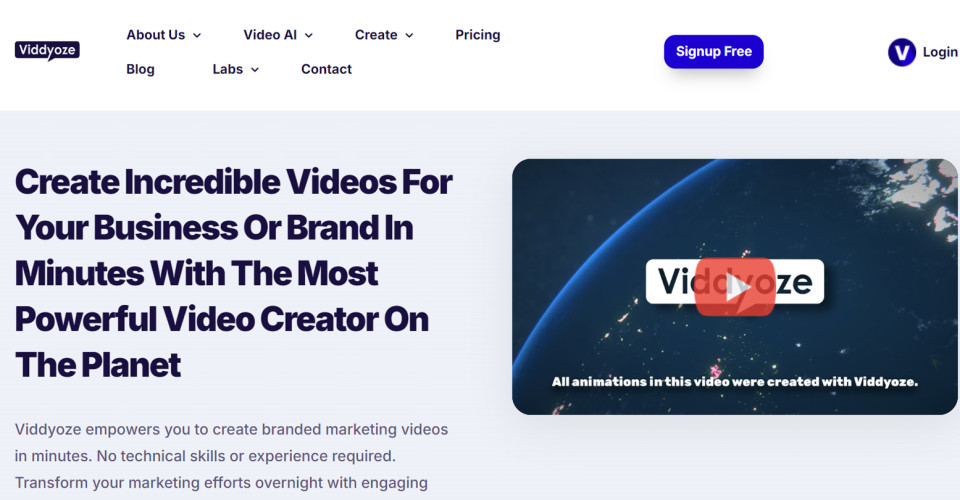Click the Signup Free button
Image resolution: width=960 pixels, height=500 pixels.
[714, 51]
